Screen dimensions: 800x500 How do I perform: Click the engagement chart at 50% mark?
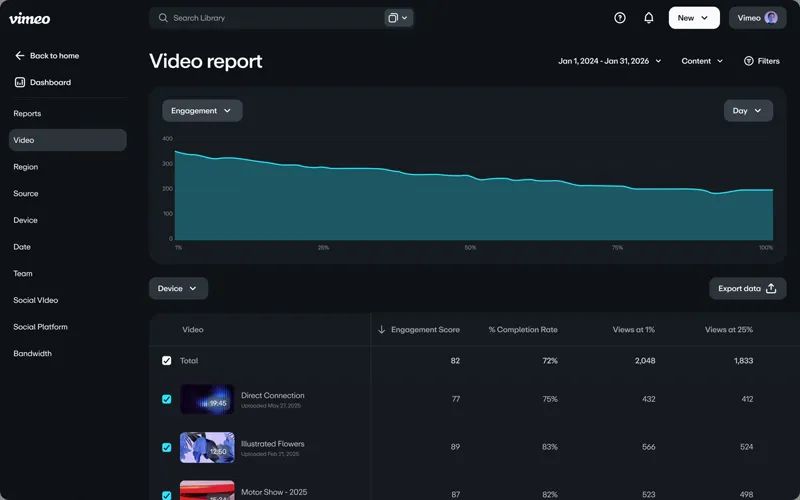point(470,210)
